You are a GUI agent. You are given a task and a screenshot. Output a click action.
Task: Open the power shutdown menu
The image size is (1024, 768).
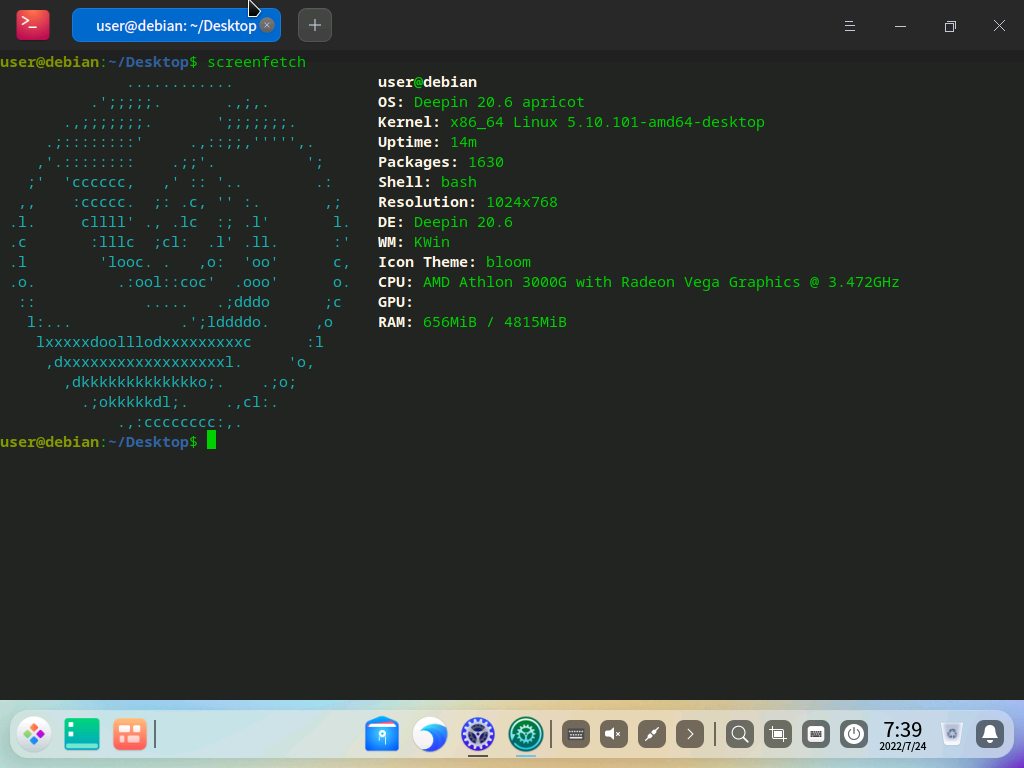tap(854, 735)
